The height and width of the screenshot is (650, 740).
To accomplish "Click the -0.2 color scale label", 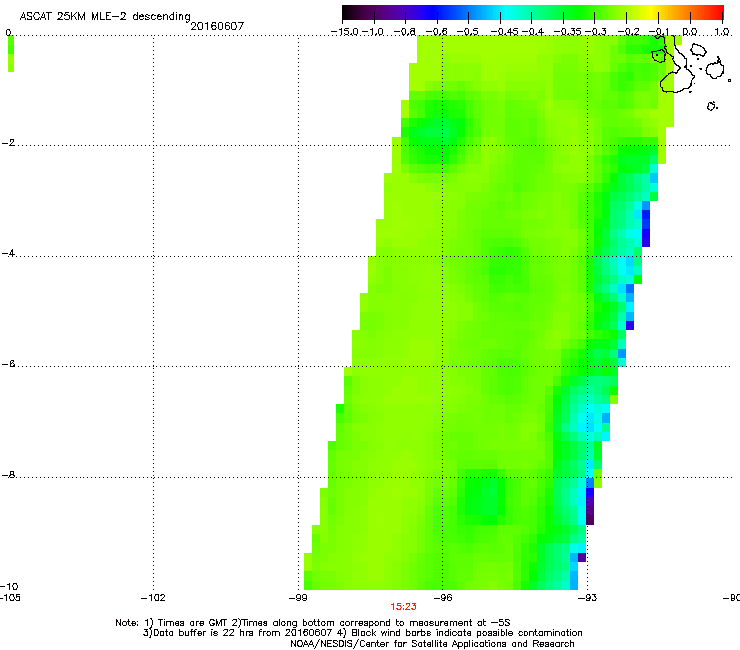I will (x=629, y=32).
